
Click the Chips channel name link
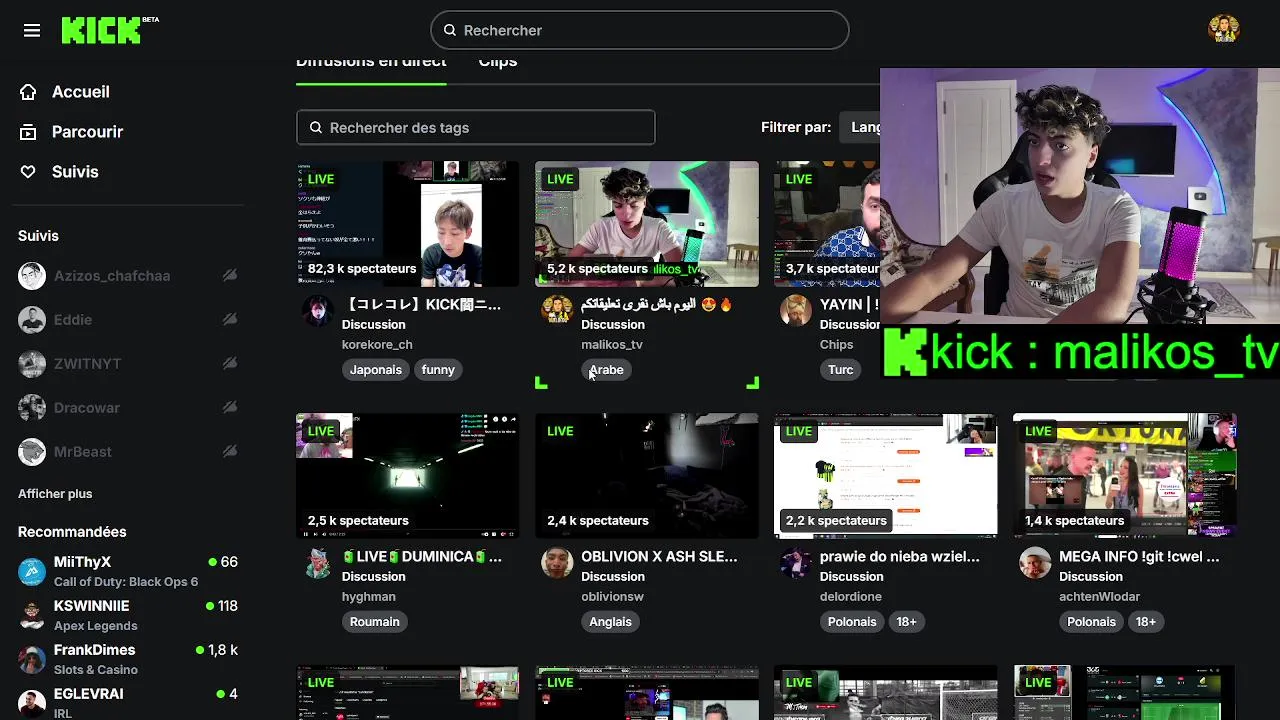pyautogui.click(x=836, y=345)
